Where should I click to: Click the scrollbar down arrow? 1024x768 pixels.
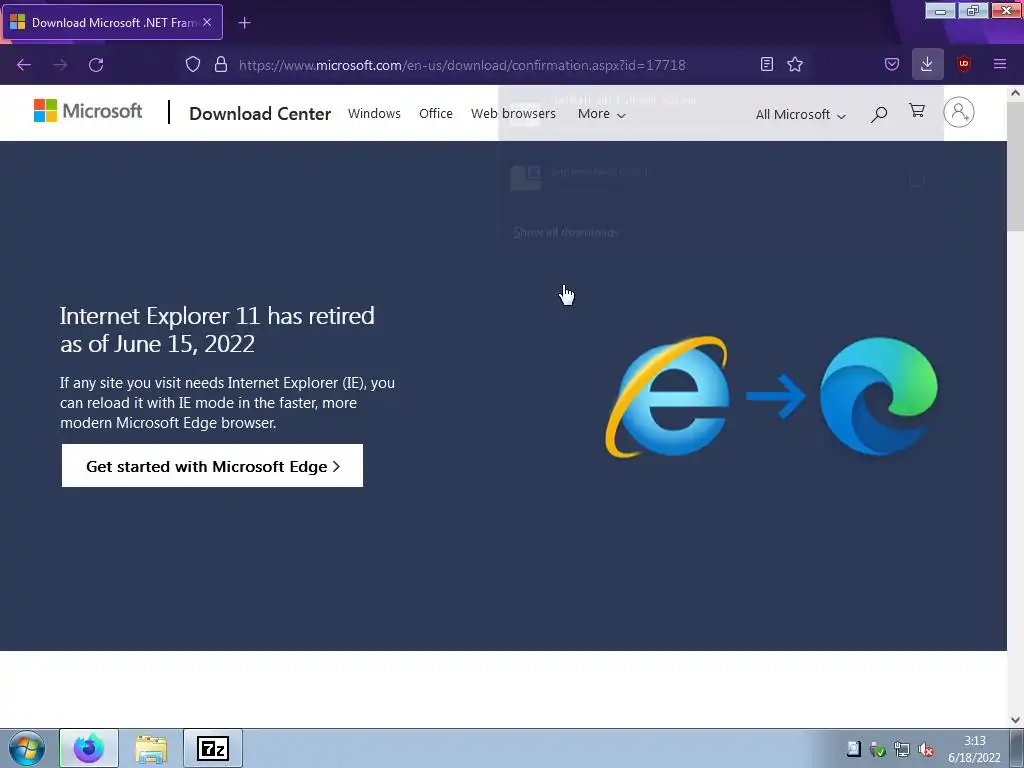coord(1015,720)
